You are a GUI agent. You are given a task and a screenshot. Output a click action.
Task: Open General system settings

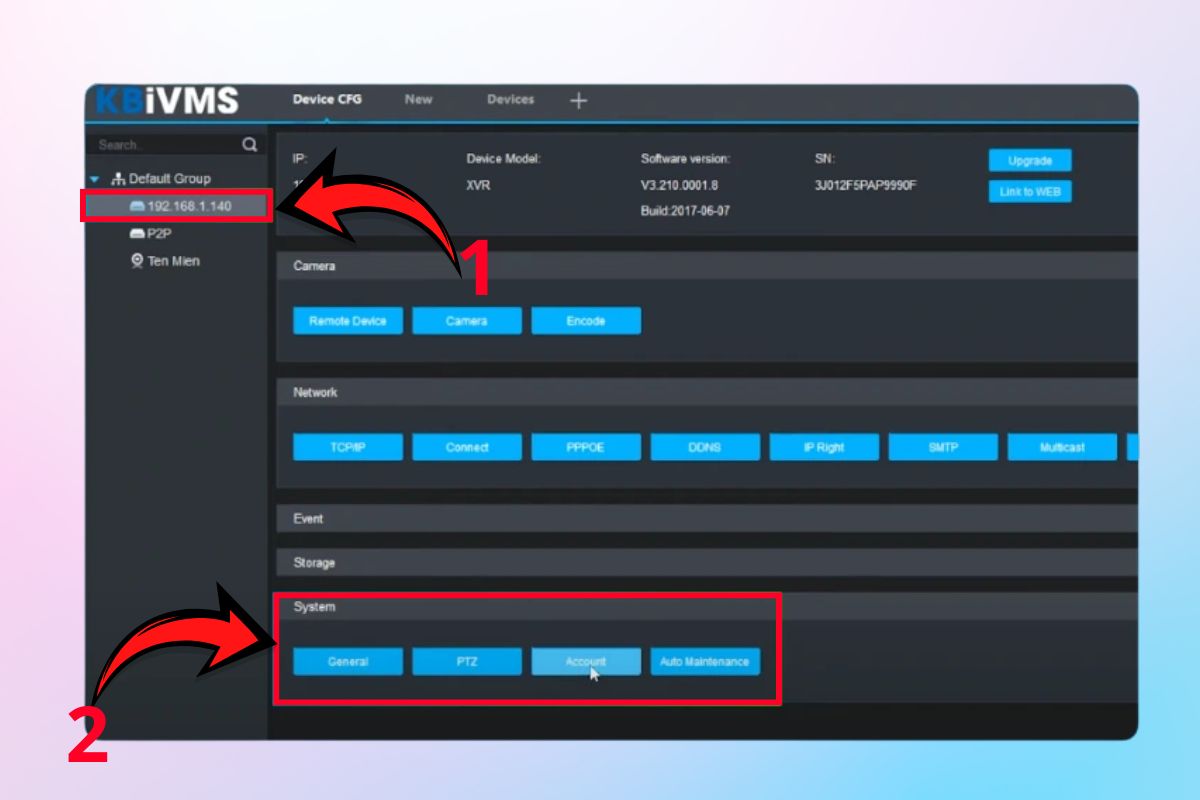tap(348, 661)
